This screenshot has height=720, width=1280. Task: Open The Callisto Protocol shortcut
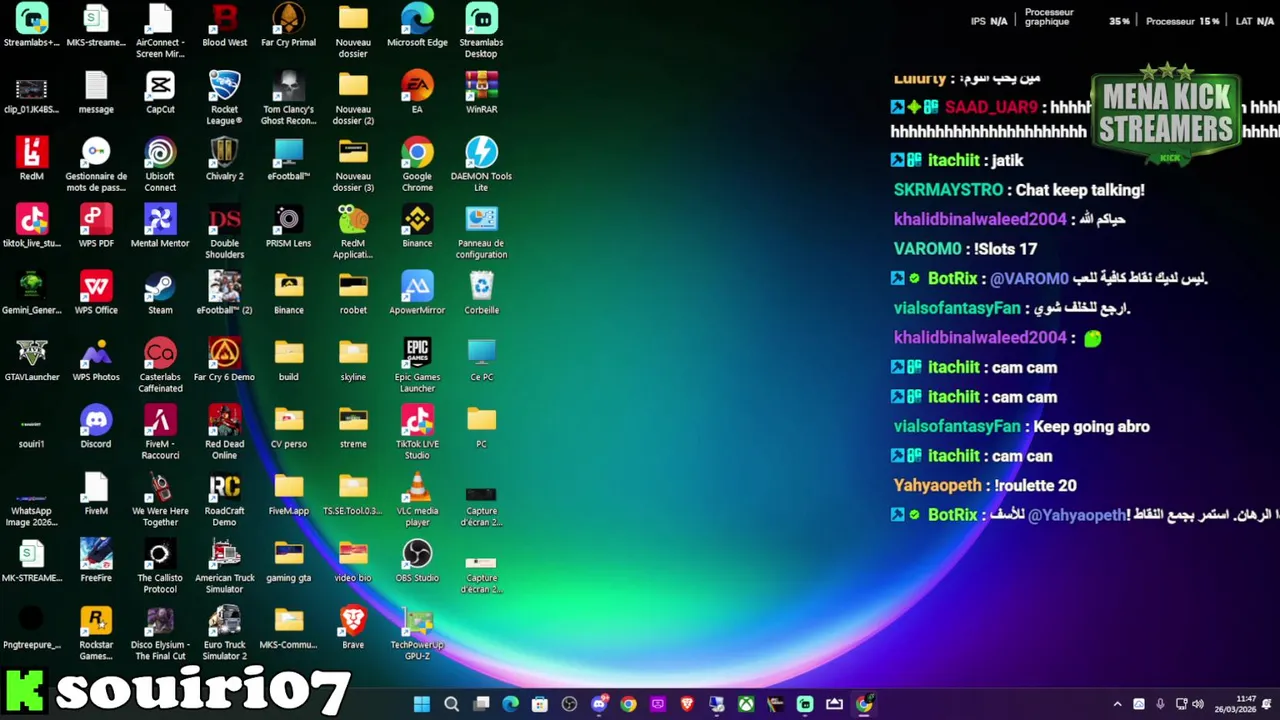(x=160, y=567)
